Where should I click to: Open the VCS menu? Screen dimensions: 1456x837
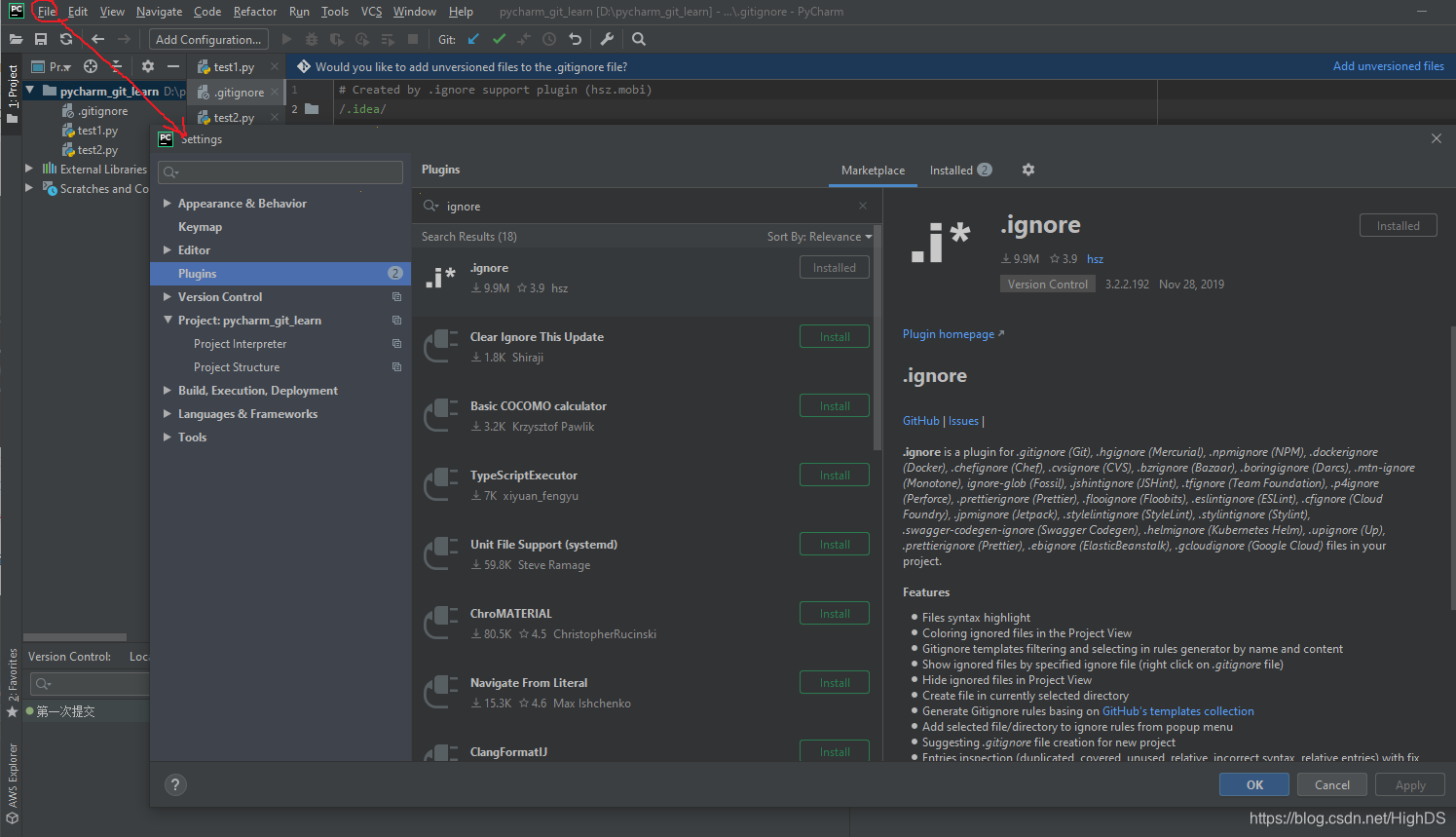coord(371,12)
